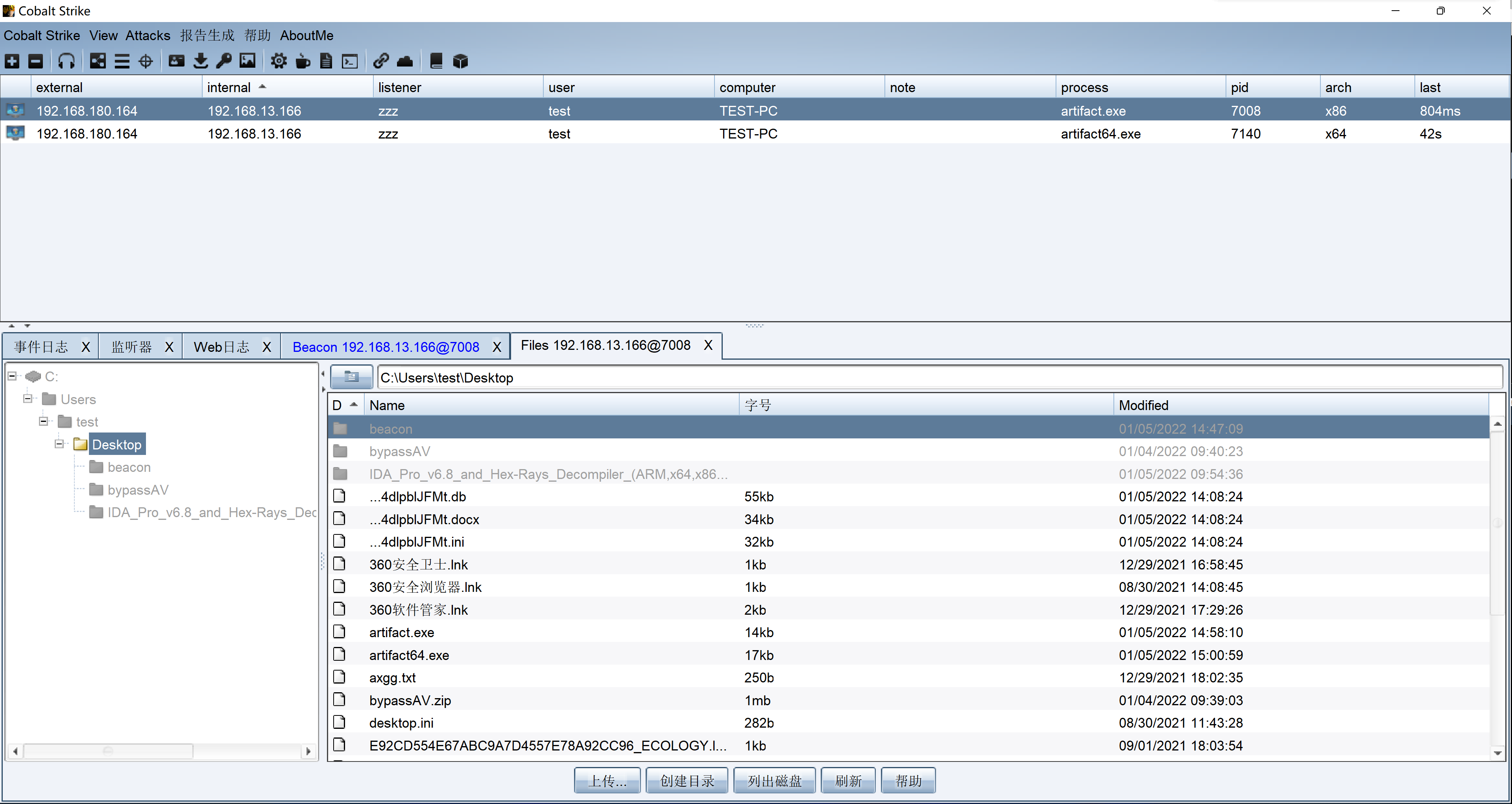Screen dimensions: 1512x804
Task: Switch to session table view icon
Action: pos(122,61)
